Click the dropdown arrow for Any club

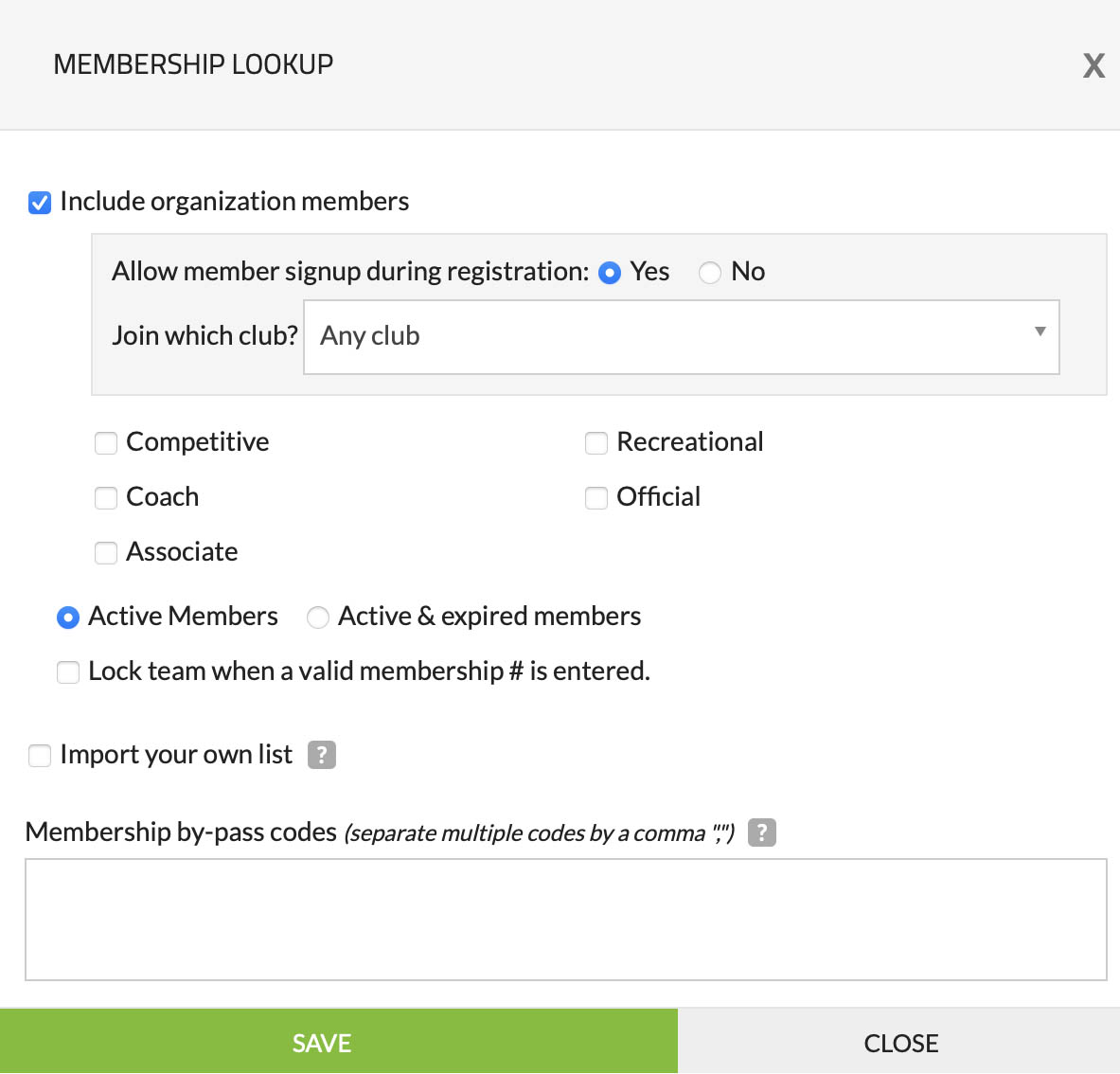tap(1040, 331)
